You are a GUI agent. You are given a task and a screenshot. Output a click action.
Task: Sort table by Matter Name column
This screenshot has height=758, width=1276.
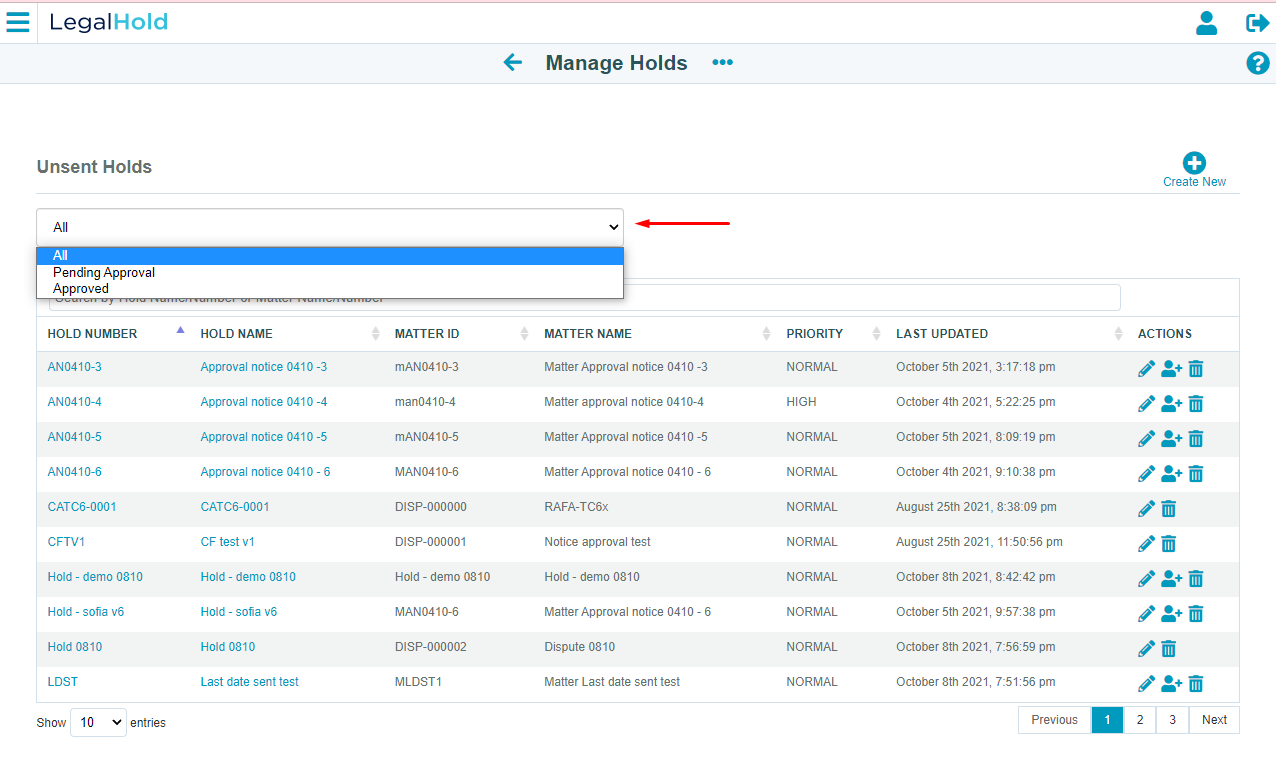[657, 334]
